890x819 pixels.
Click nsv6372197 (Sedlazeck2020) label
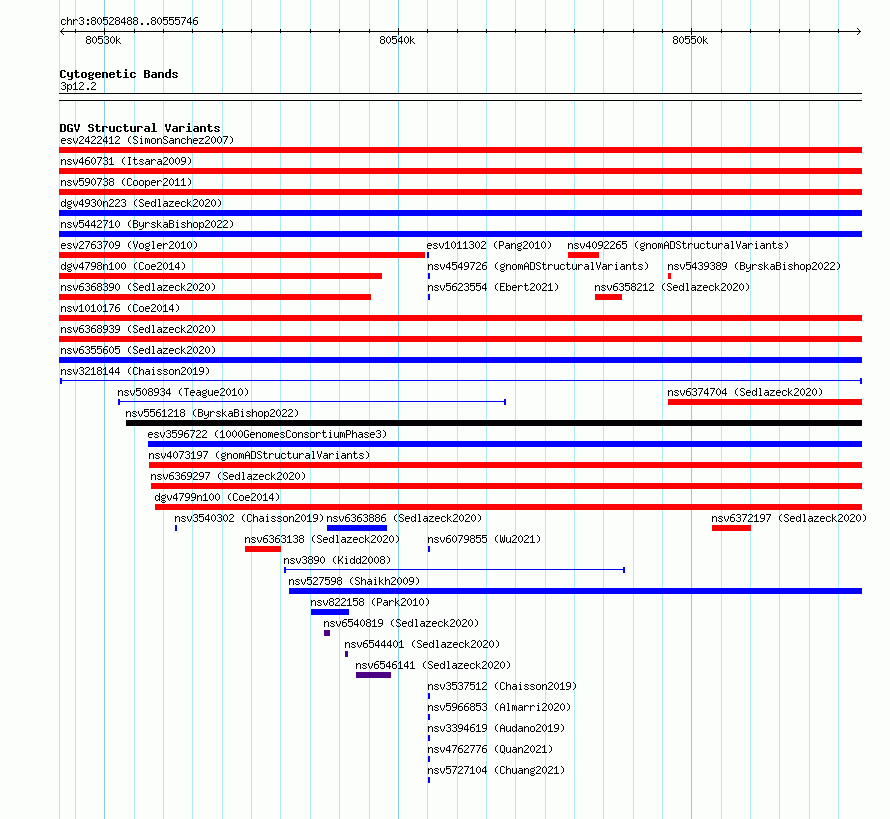tap(789, 518)
